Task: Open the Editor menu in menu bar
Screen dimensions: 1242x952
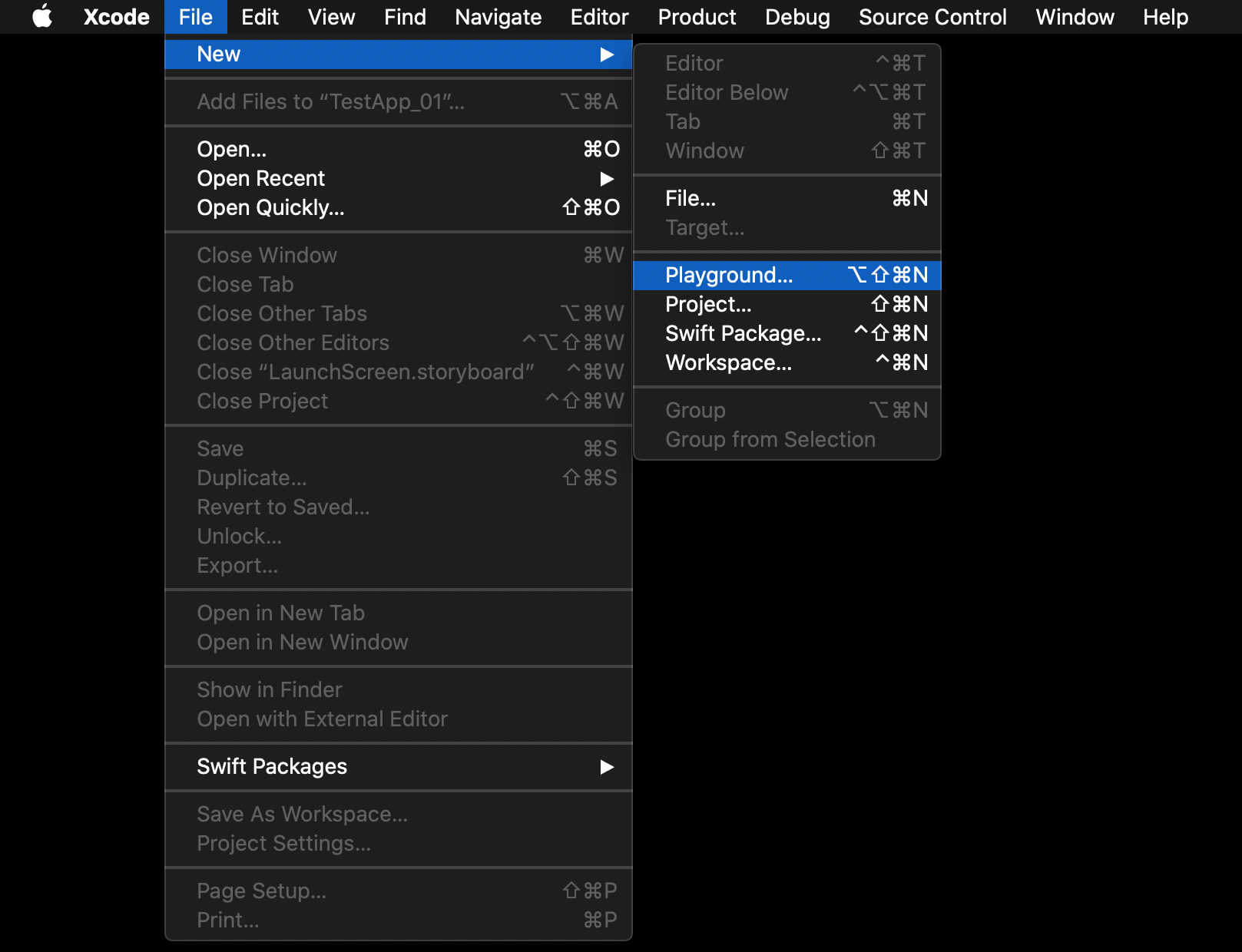Action: (599, 17)
